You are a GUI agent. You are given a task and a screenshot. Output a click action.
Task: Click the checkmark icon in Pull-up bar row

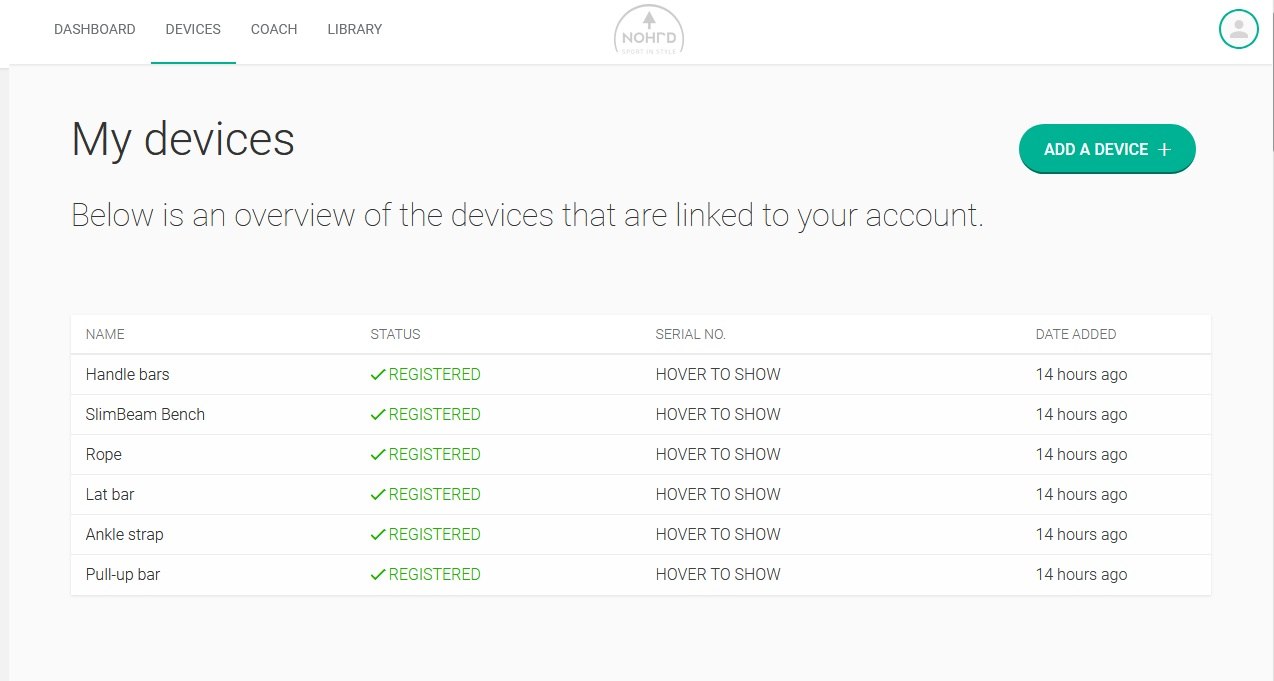377,575
